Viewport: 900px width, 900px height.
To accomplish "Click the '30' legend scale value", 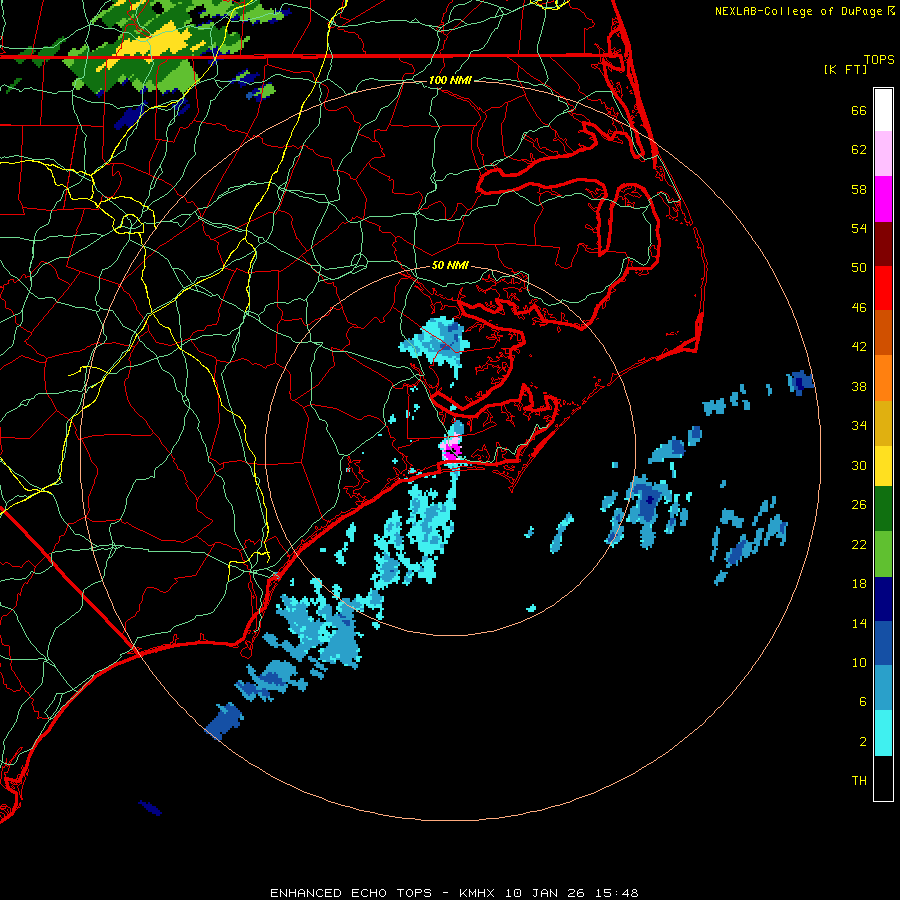I will 859,465.
